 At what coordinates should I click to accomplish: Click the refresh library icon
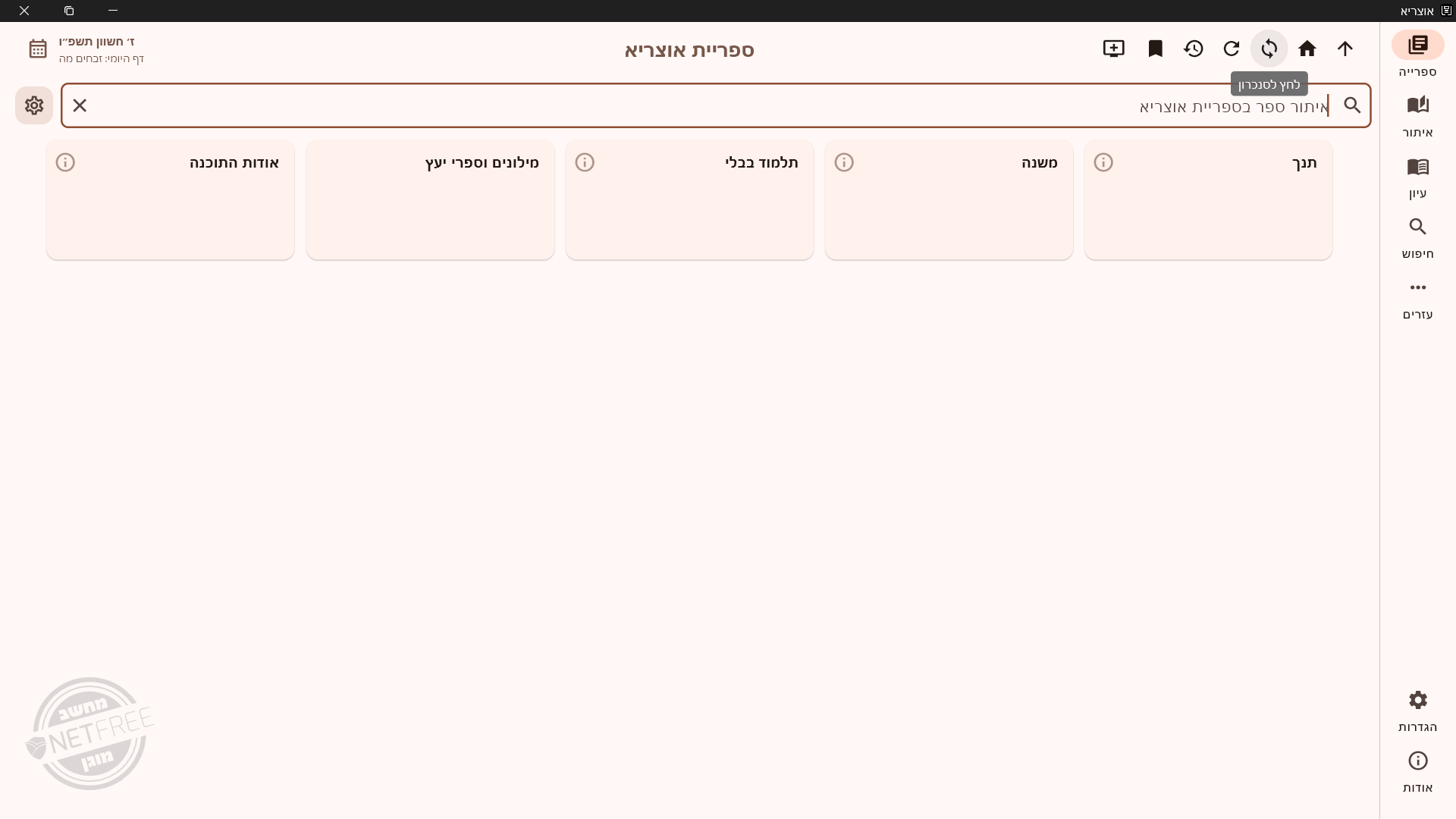pyautogui.click(x=1231, y=49)
